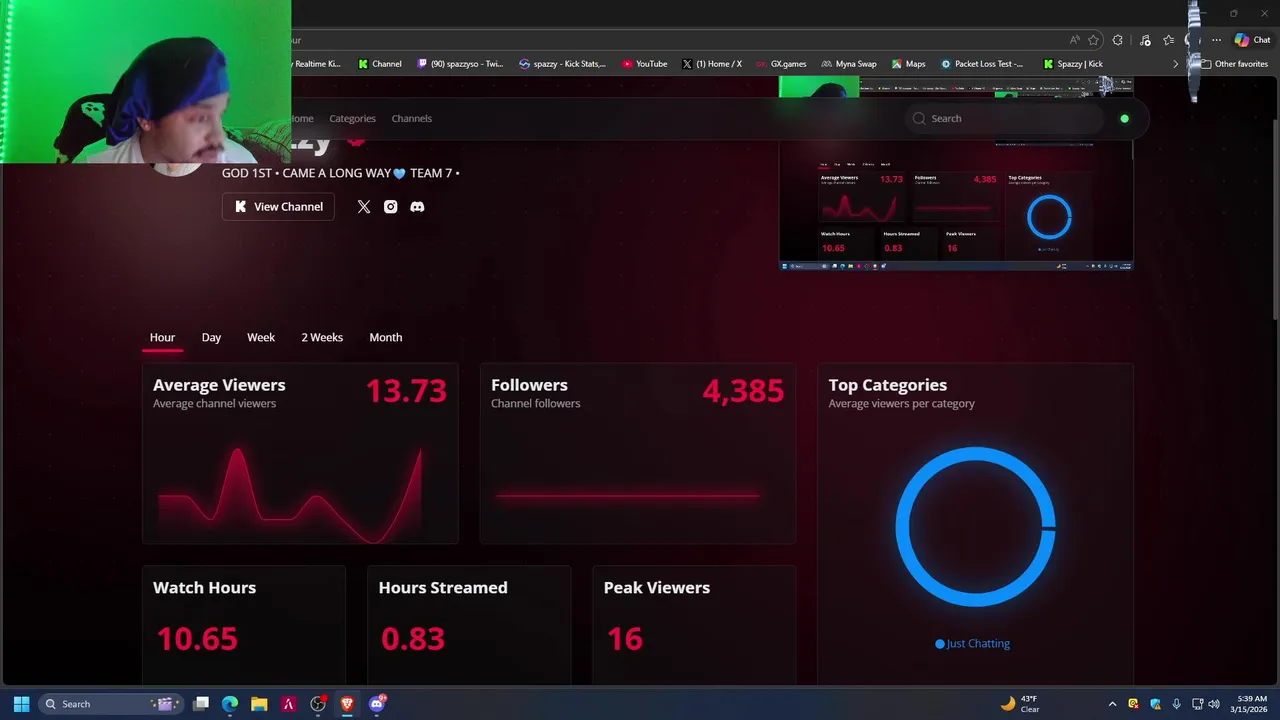Open the red A app on taskbar
Image resolution: width=1280 pixels, height=720 pixels.
289,704
